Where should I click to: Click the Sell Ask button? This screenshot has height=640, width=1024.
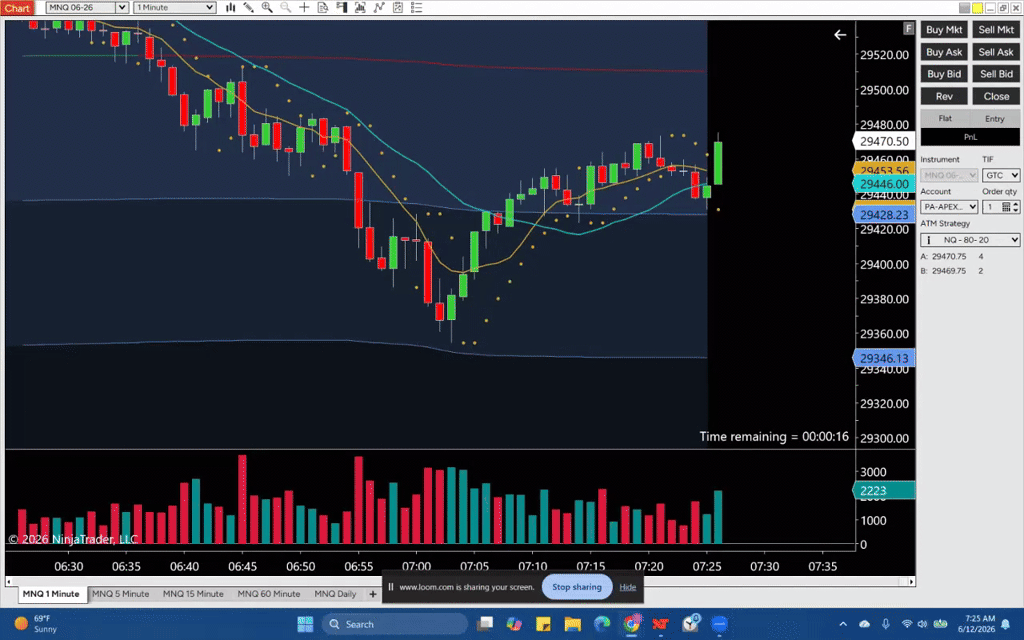pos(996,52)
